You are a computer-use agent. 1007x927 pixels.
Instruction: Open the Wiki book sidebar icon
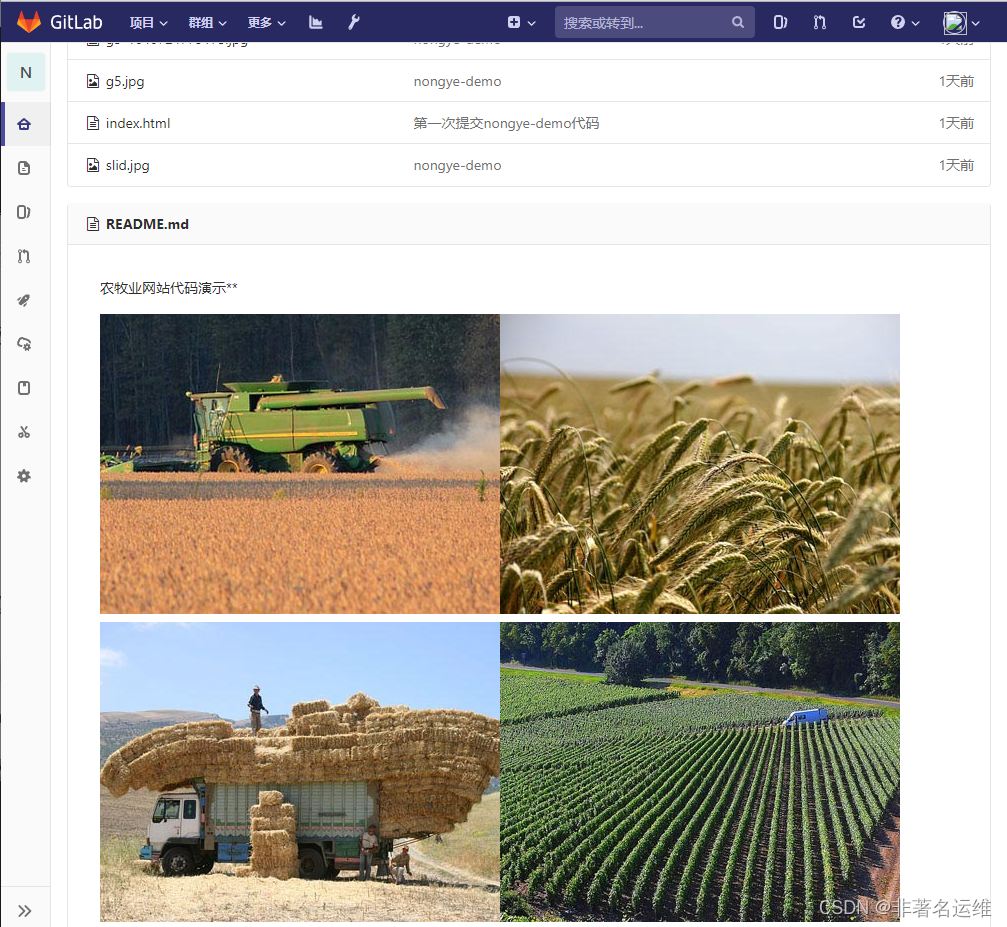point(24,388)
